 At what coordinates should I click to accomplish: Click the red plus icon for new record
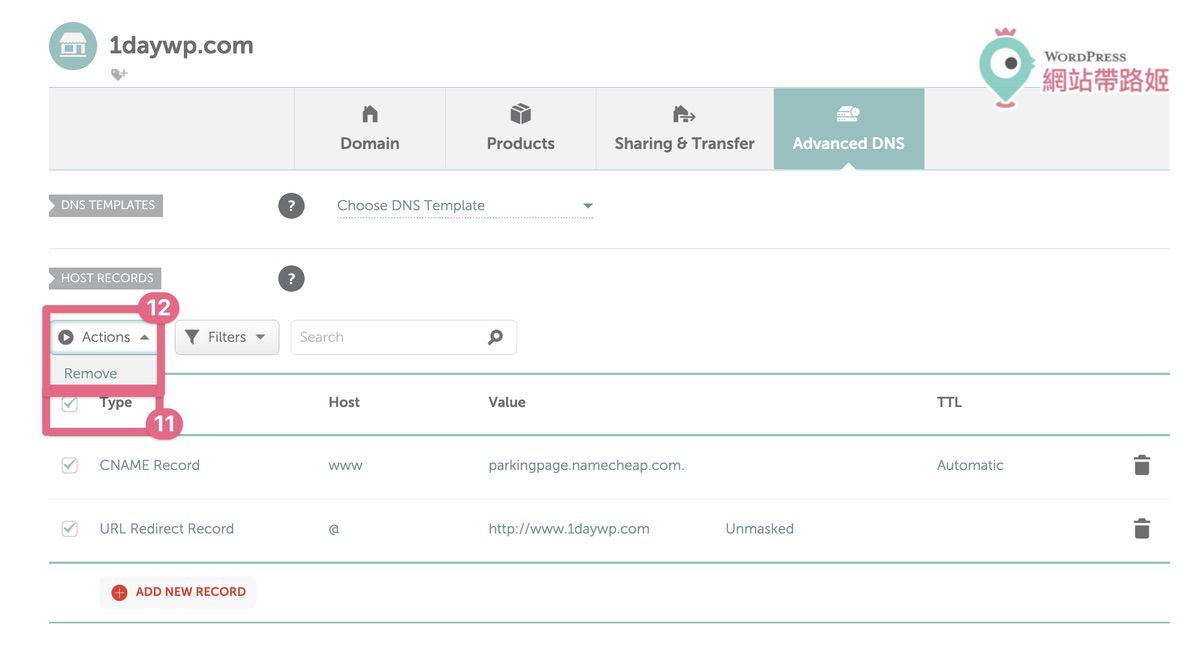pos(119,592)
